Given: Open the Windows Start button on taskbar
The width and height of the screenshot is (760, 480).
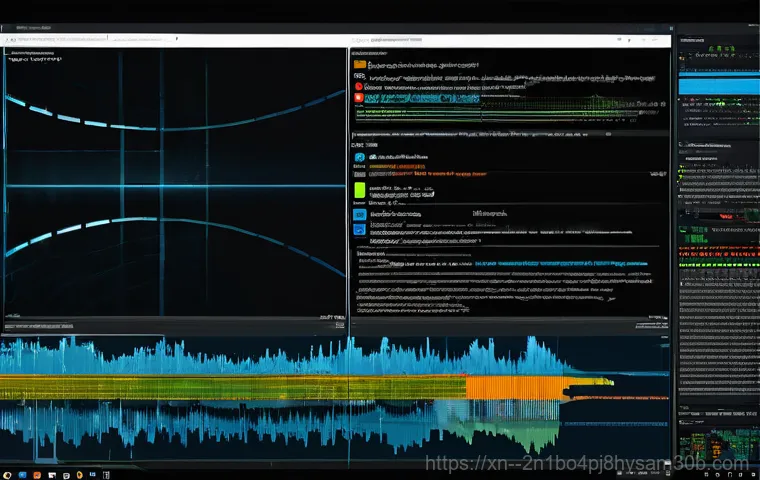Looking at the screenshot, I should pyautogui.click(x=9, y=473).
